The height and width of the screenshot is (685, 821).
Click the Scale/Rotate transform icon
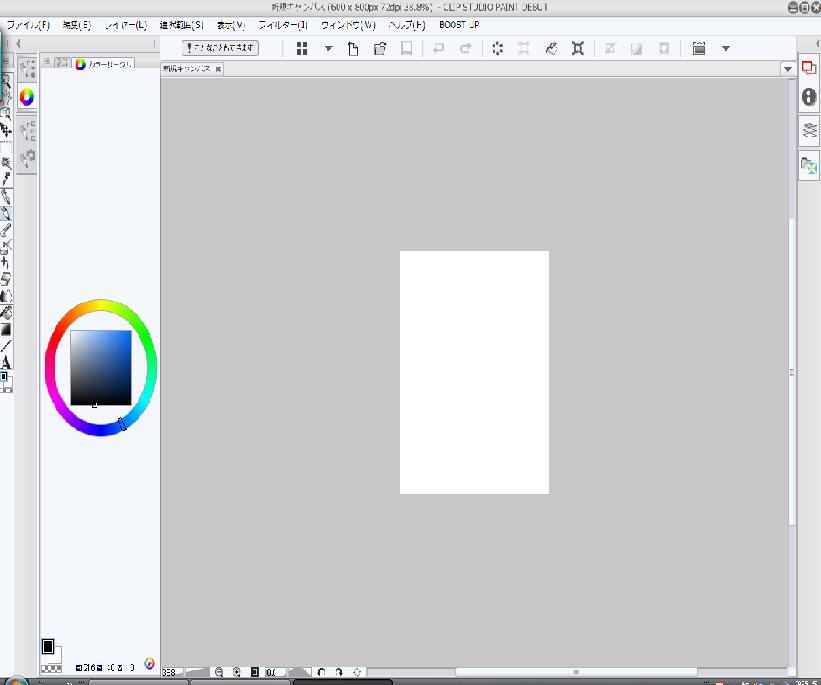point(578,48)
